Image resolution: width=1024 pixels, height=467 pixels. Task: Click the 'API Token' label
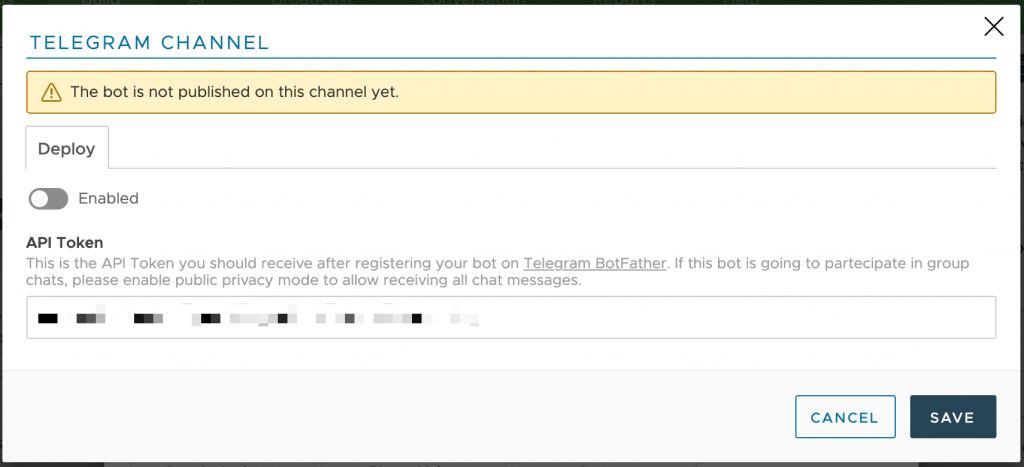tap(65, 242)
